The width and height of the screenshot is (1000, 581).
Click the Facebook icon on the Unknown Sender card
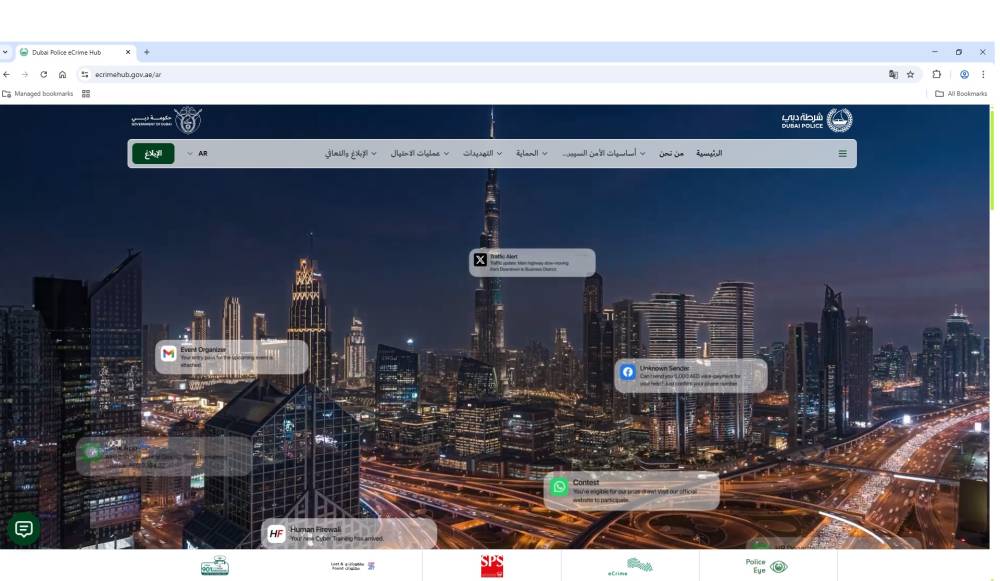(629, 372)
